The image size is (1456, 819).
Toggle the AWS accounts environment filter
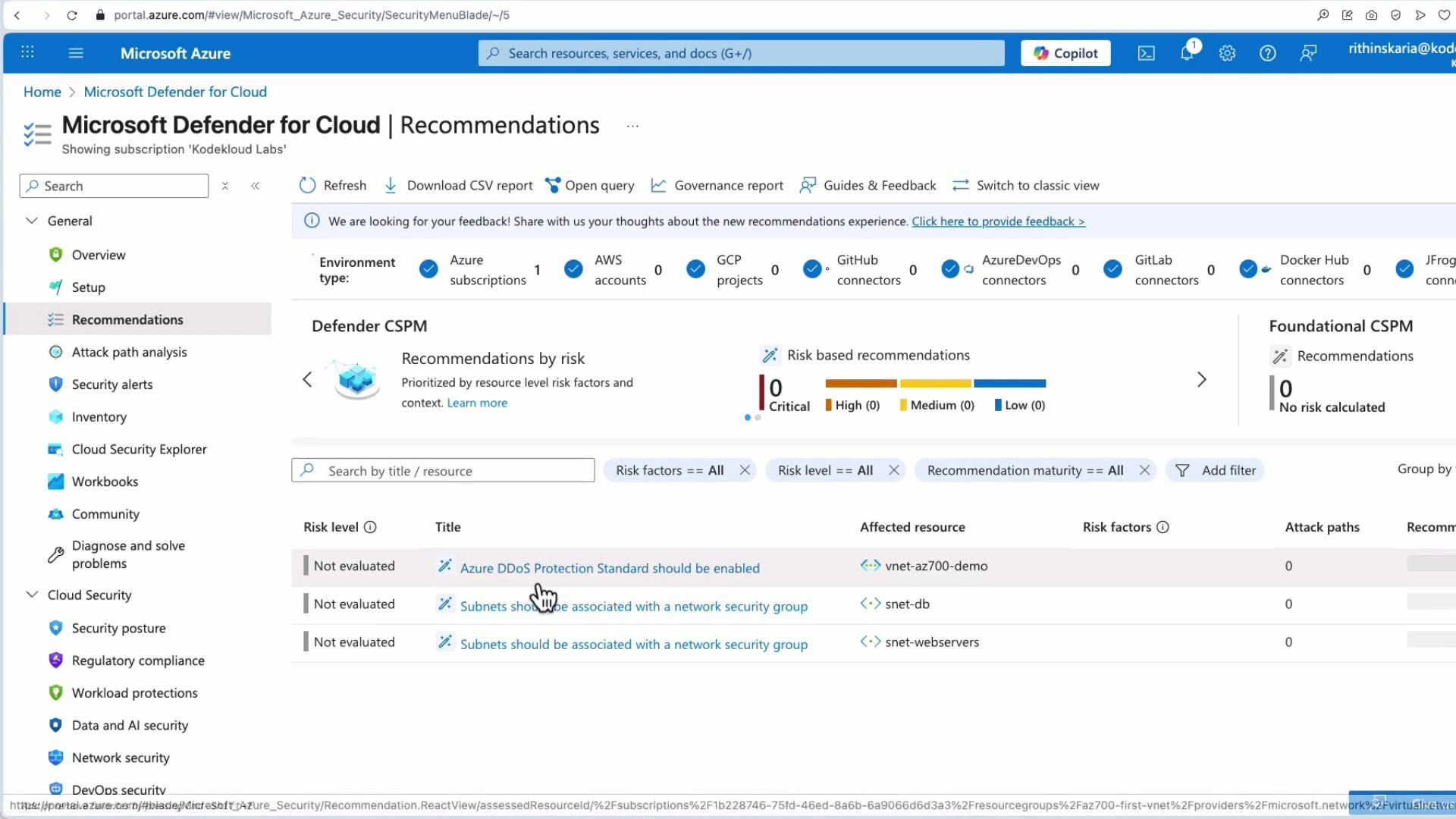click(573, 268)
